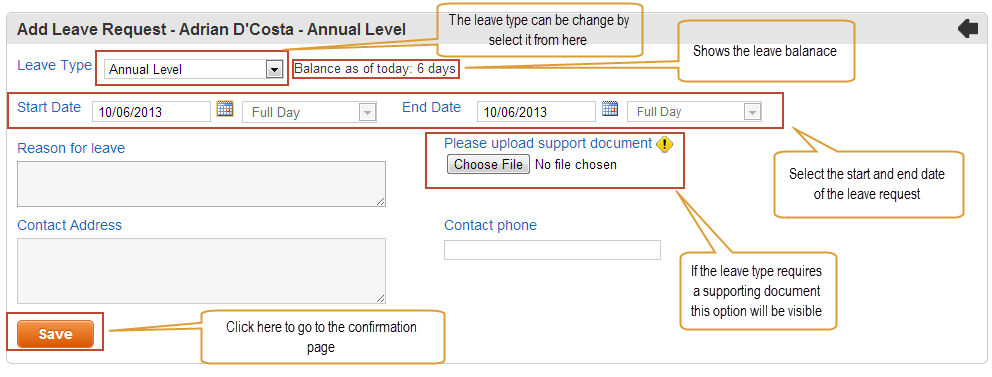
Task: Click the back arrow icon in header
Action: (x=968, y=29)
